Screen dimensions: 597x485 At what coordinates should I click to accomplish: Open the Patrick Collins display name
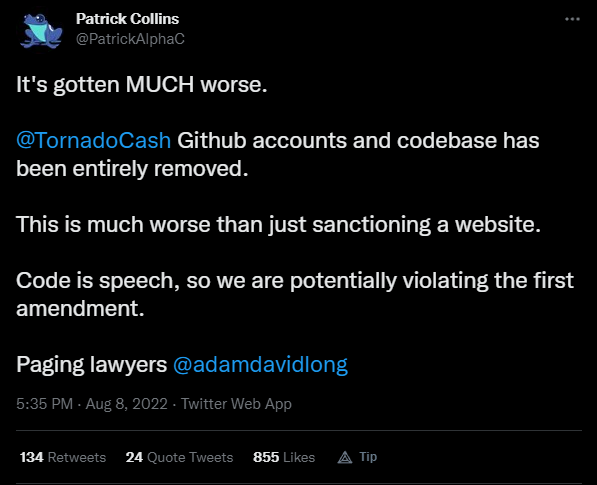click(127, 19)
